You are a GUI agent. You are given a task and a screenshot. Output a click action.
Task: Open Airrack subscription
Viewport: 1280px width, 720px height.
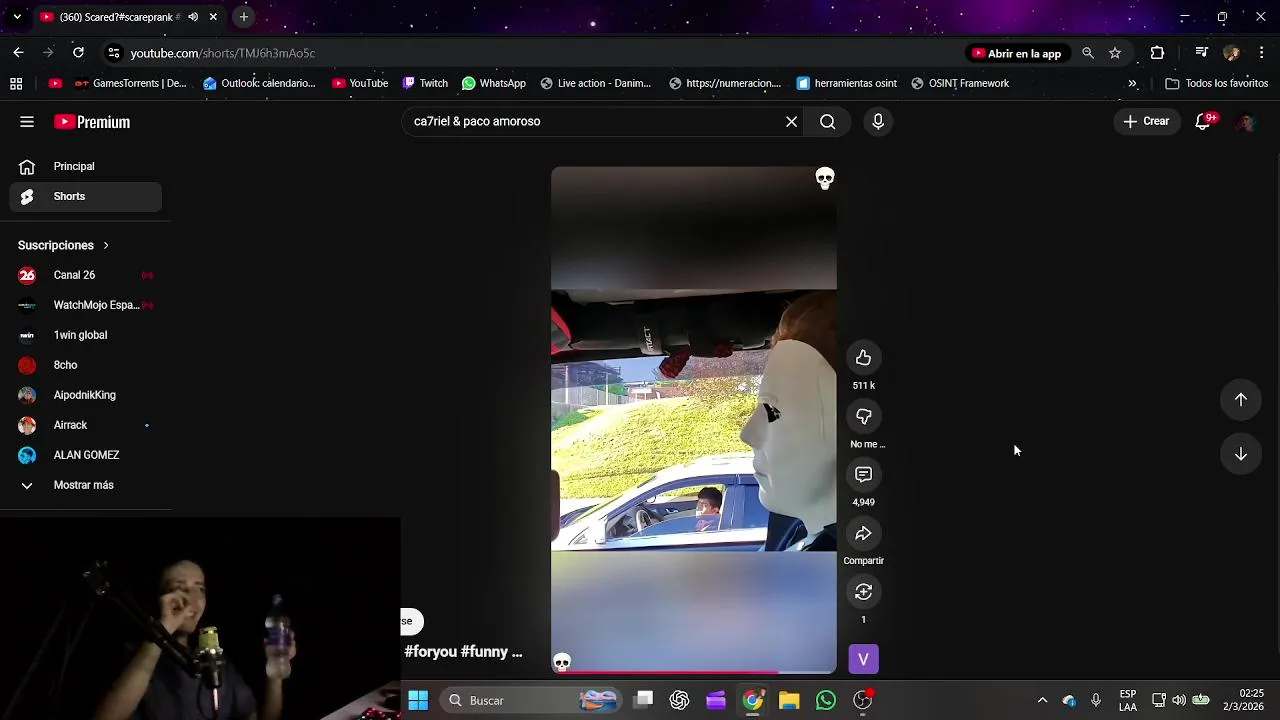[x=86, y=425]
